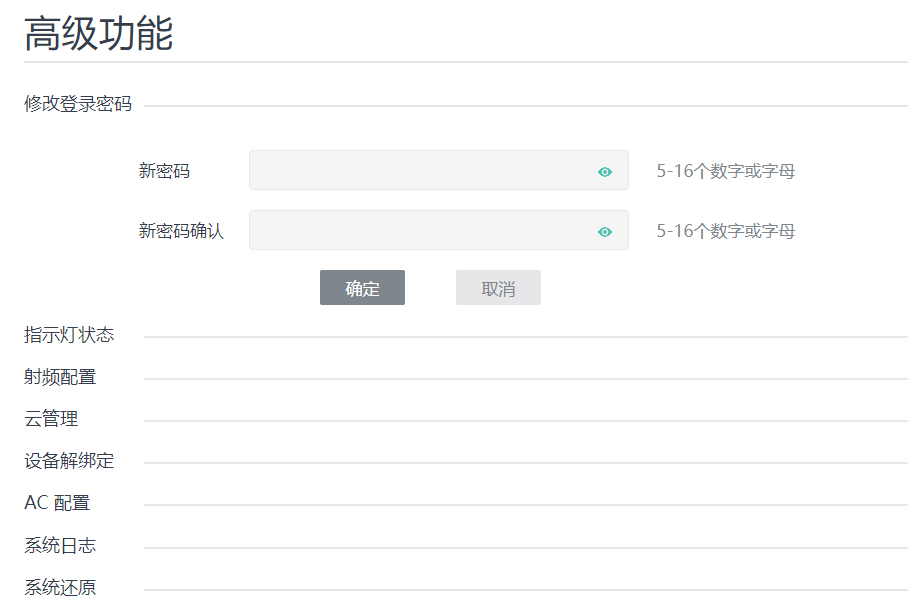Select hint text beside 新密码确认 field
Image resolution: width=908 pixels, height=616 pixels.
pyautogui.click(x=726, y=232)
